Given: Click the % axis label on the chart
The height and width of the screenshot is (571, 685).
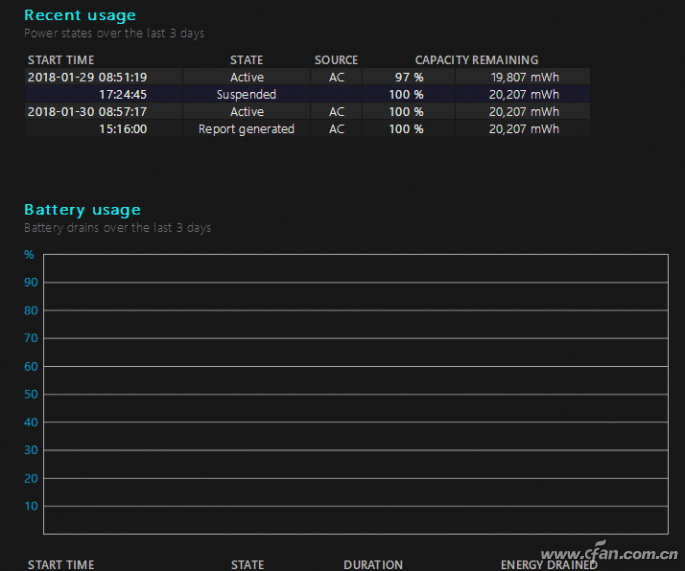Looking at the screenshot, I should point(29,255).
